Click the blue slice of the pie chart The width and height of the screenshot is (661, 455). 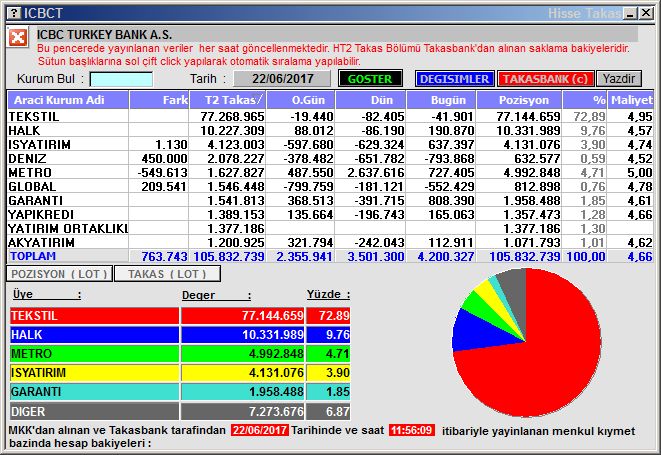click(478, 333)
